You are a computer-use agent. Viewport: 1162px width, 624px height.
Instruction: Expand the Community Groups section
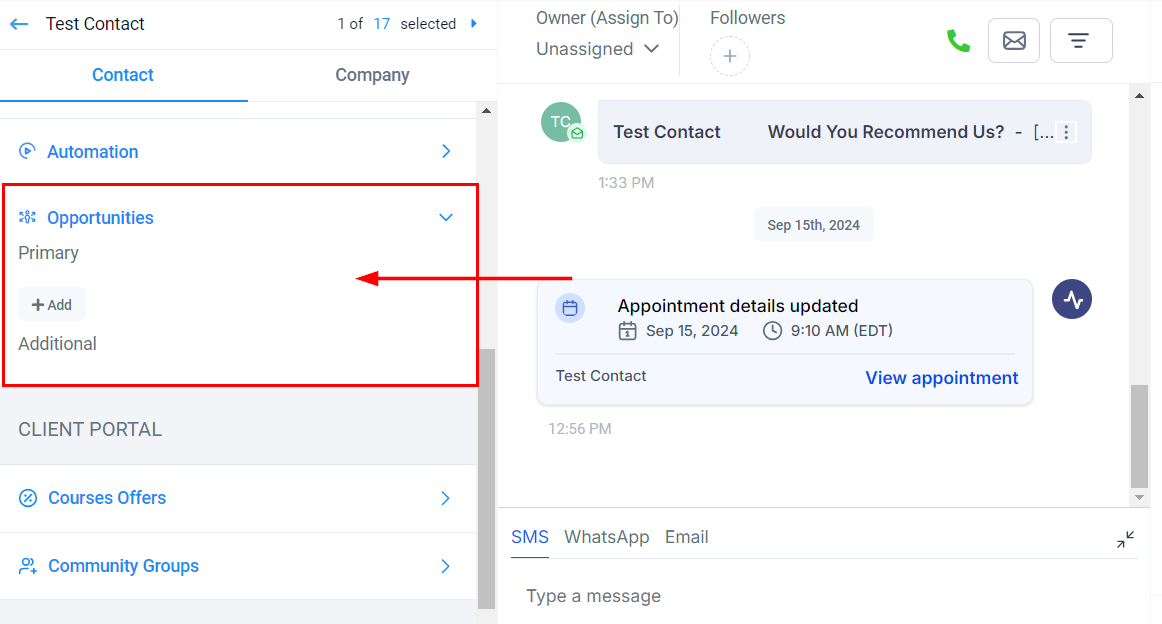(446, 566)
